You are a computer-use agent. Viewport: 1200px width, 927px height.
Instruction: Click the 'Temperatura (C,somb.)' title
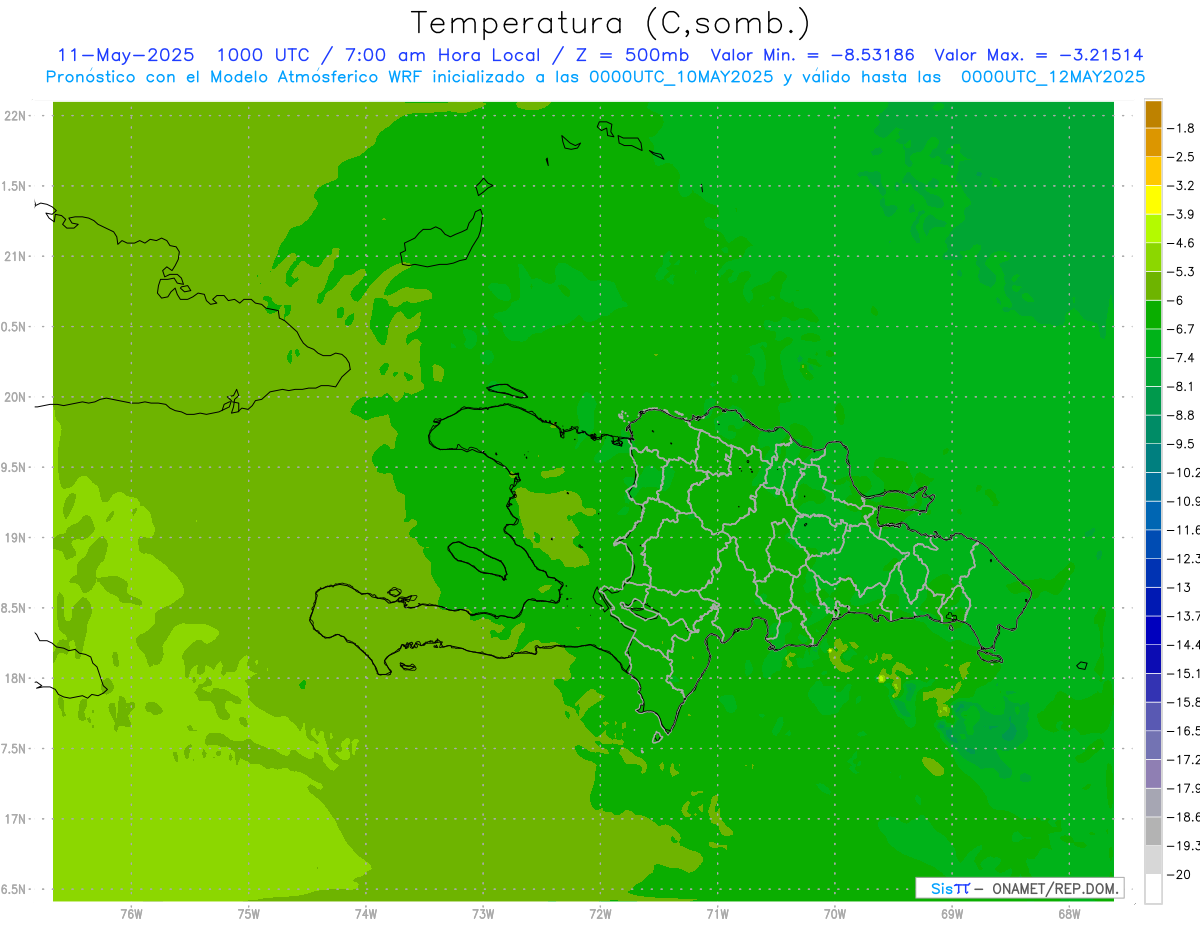610,23
